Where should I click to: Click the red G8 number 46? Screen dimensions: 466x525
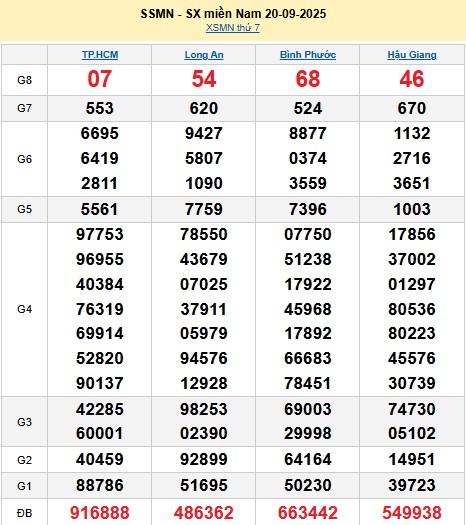[x=412, y=79]
